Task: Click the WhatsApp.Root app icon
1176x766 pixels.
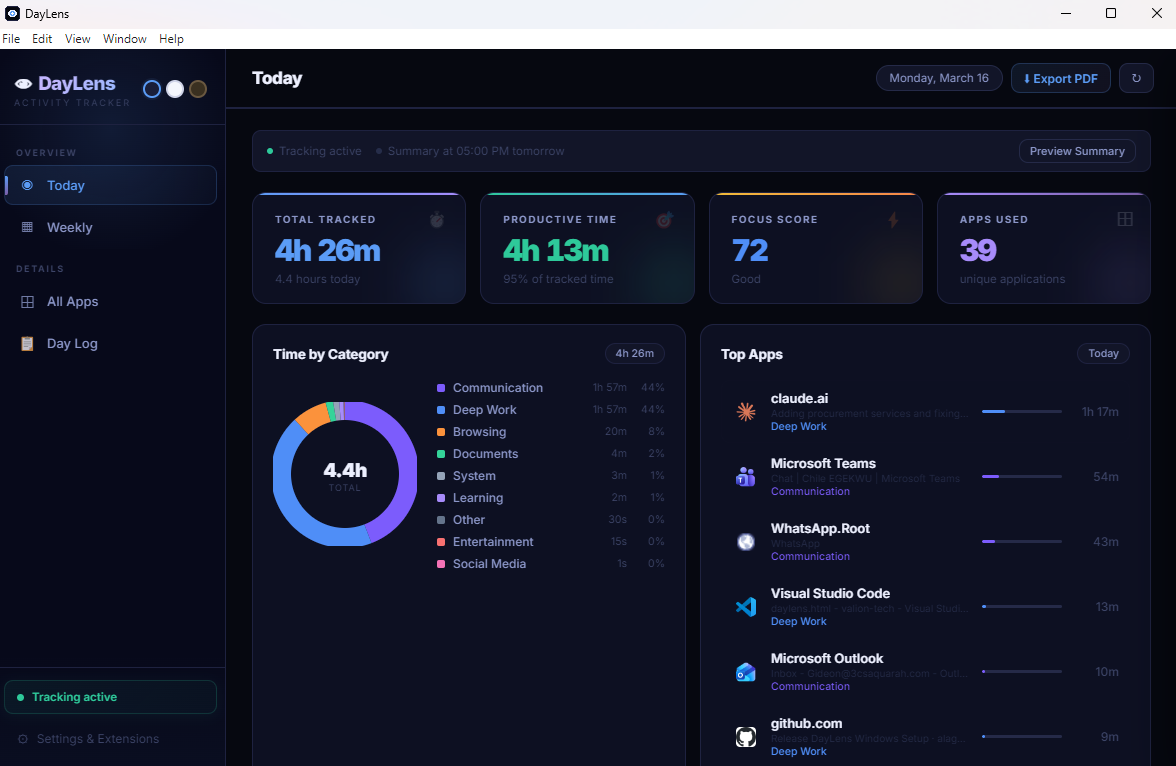Action: 746,542
